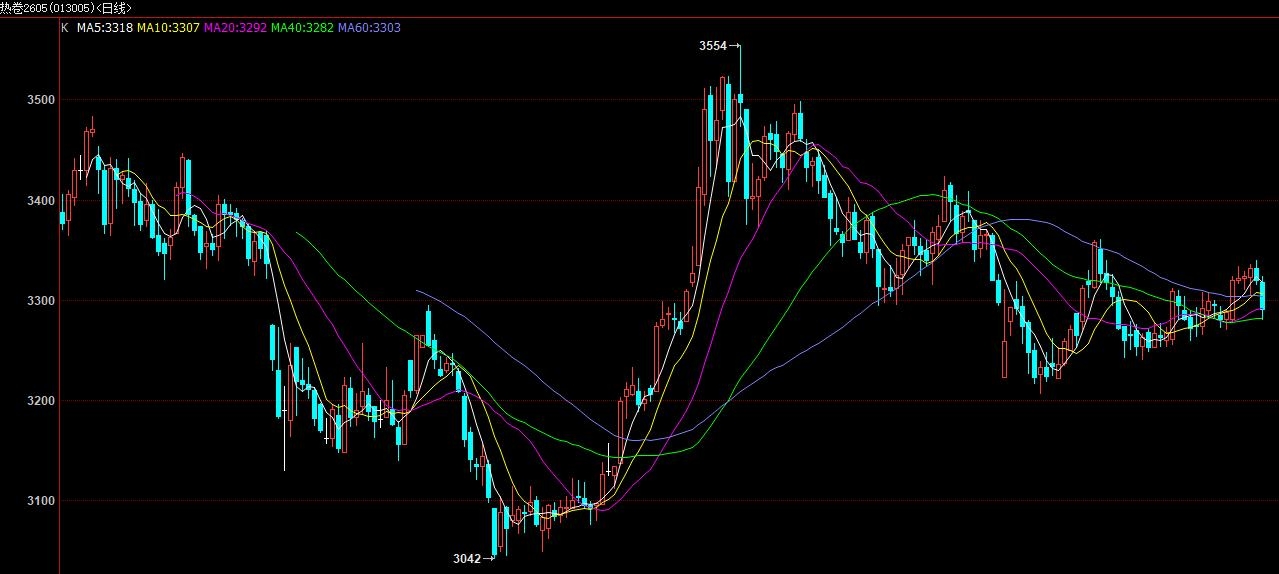Click the arrow beside the 3042 label
The image size is (1279, 574).
coord(489,558)
